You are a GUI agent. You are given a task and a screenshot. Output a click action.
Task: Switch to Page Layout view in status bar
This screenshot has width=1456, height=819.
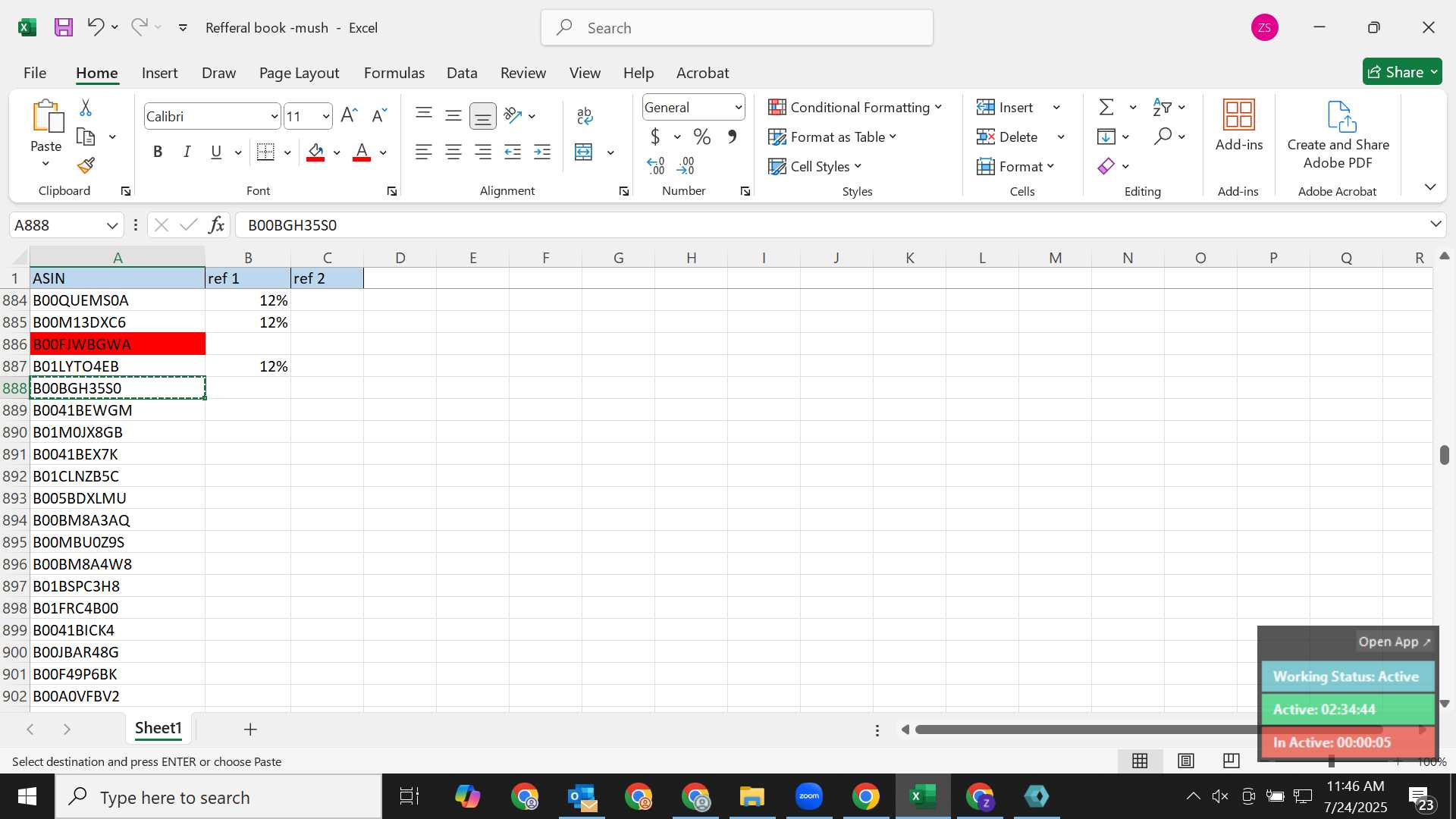(x=1186, y=761)
